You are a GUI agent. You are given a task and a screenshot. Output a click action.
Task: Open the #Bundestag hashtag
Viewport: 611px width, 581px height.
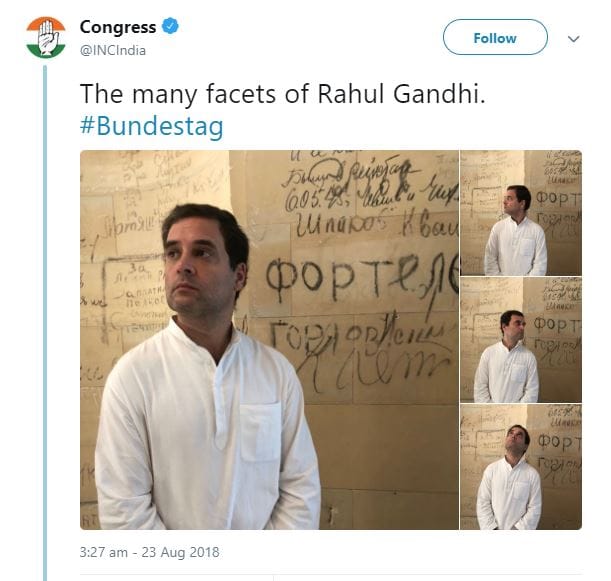click(x=152, y=126)
